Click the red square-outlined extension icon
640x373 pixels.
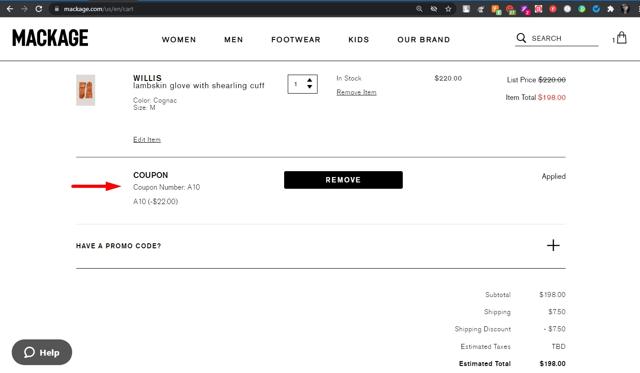(538, 9)
